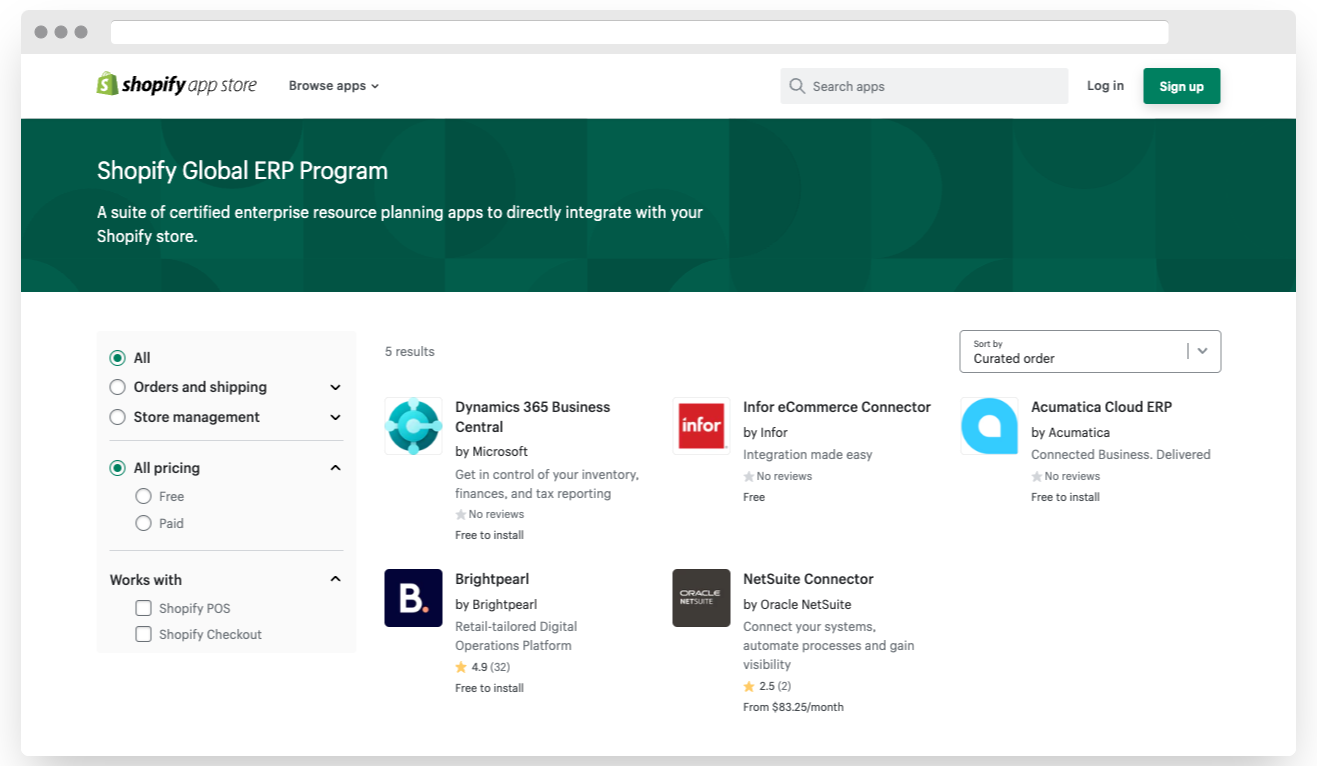The width and height of the screenshot is (1317, 766).
Task: Click the Shopify app store logo
Action: (x=176, y=85)
